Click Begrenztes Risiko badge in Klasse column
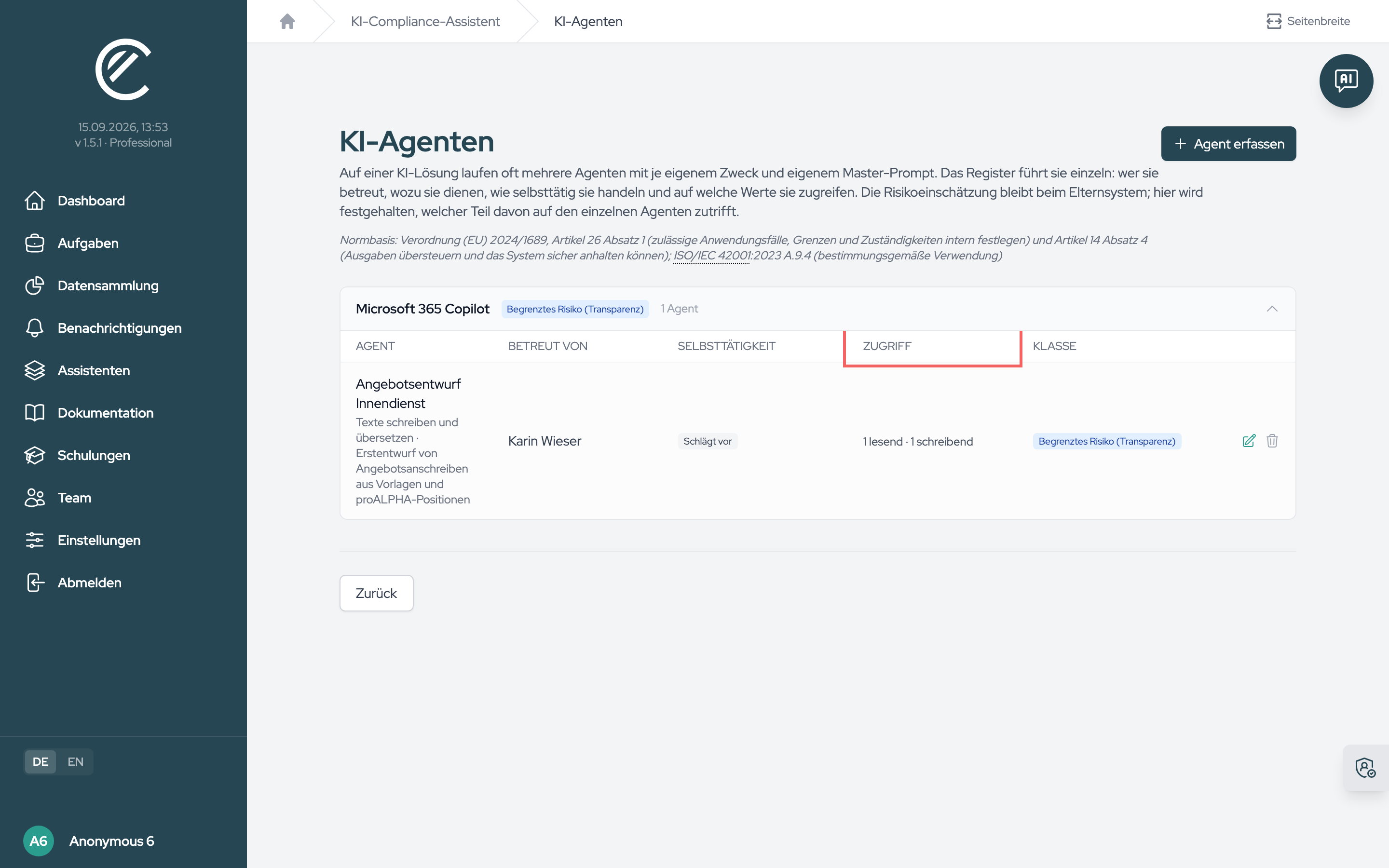1389x868 pixels. click(1106, 441)
